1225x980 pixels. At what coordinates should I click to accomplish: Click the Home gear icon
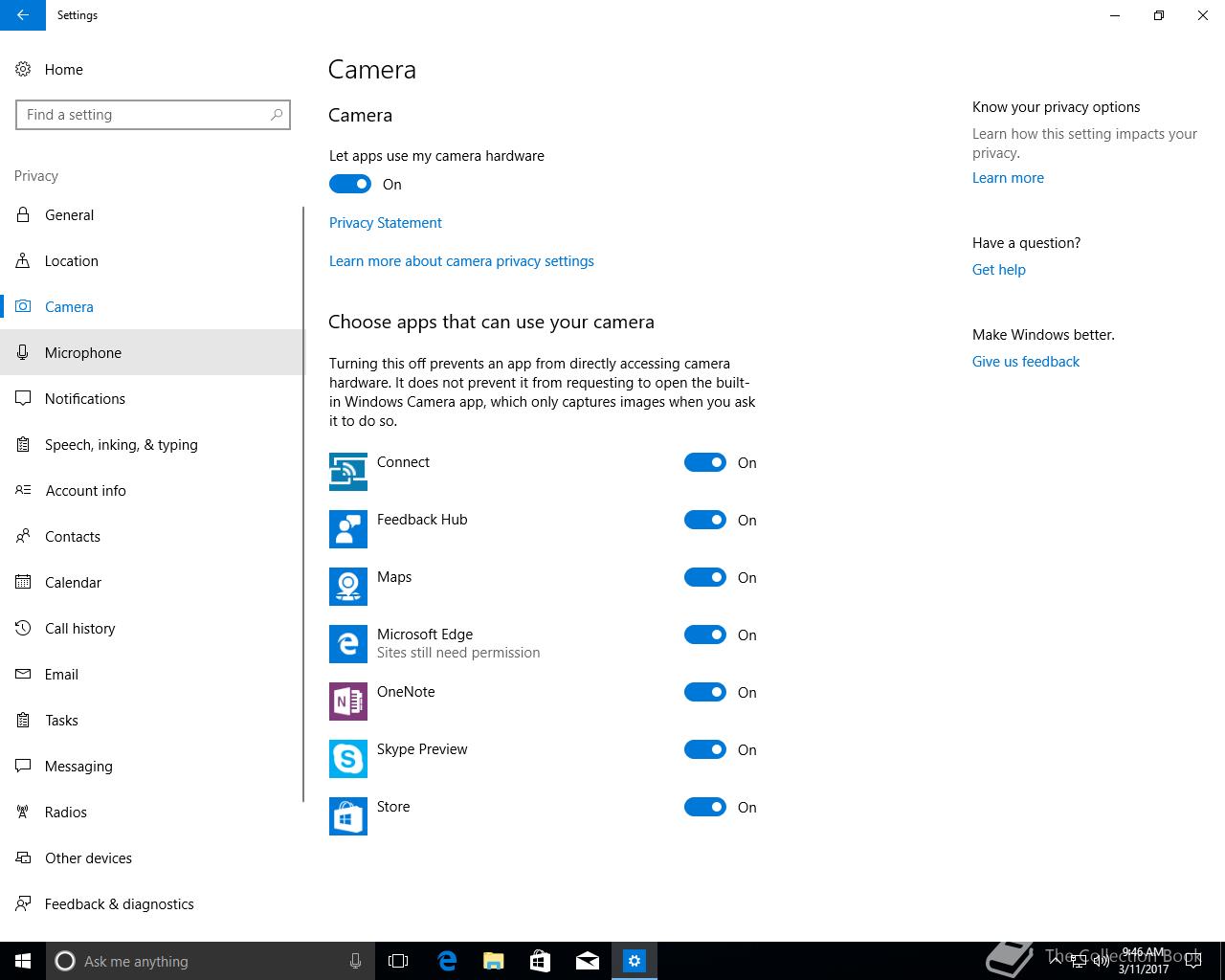[23, 69]
